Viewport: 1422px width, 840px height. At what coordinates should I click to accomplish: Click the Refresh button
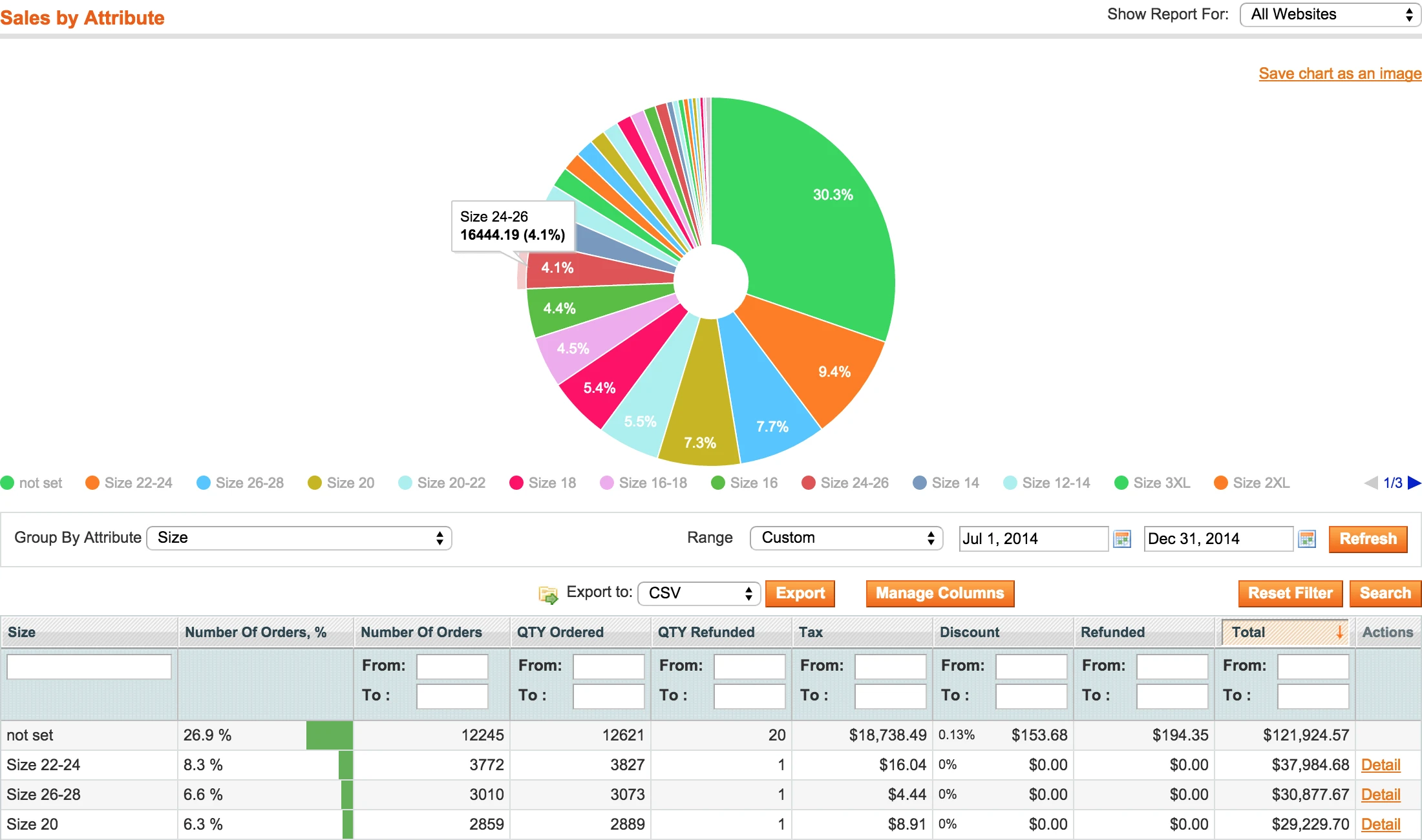tap(1368, 539)
